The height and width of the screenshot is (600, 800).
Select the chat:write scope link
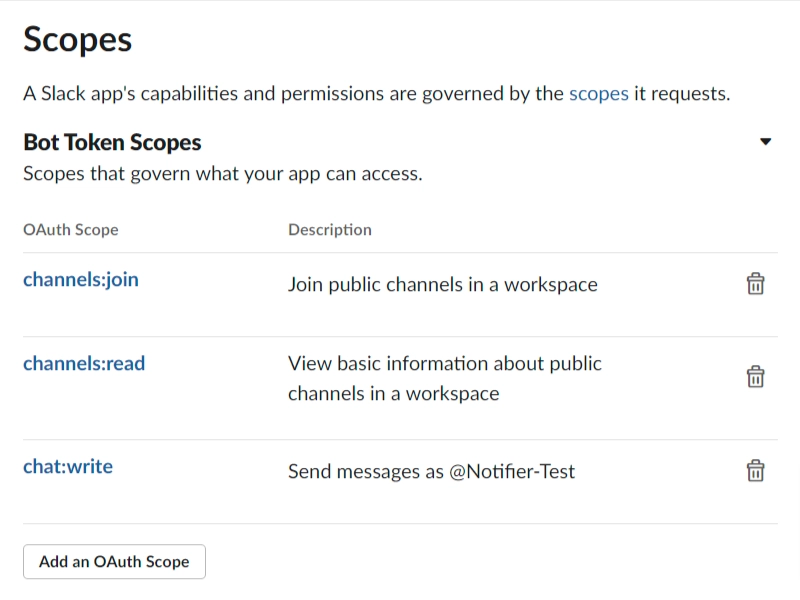68,467
